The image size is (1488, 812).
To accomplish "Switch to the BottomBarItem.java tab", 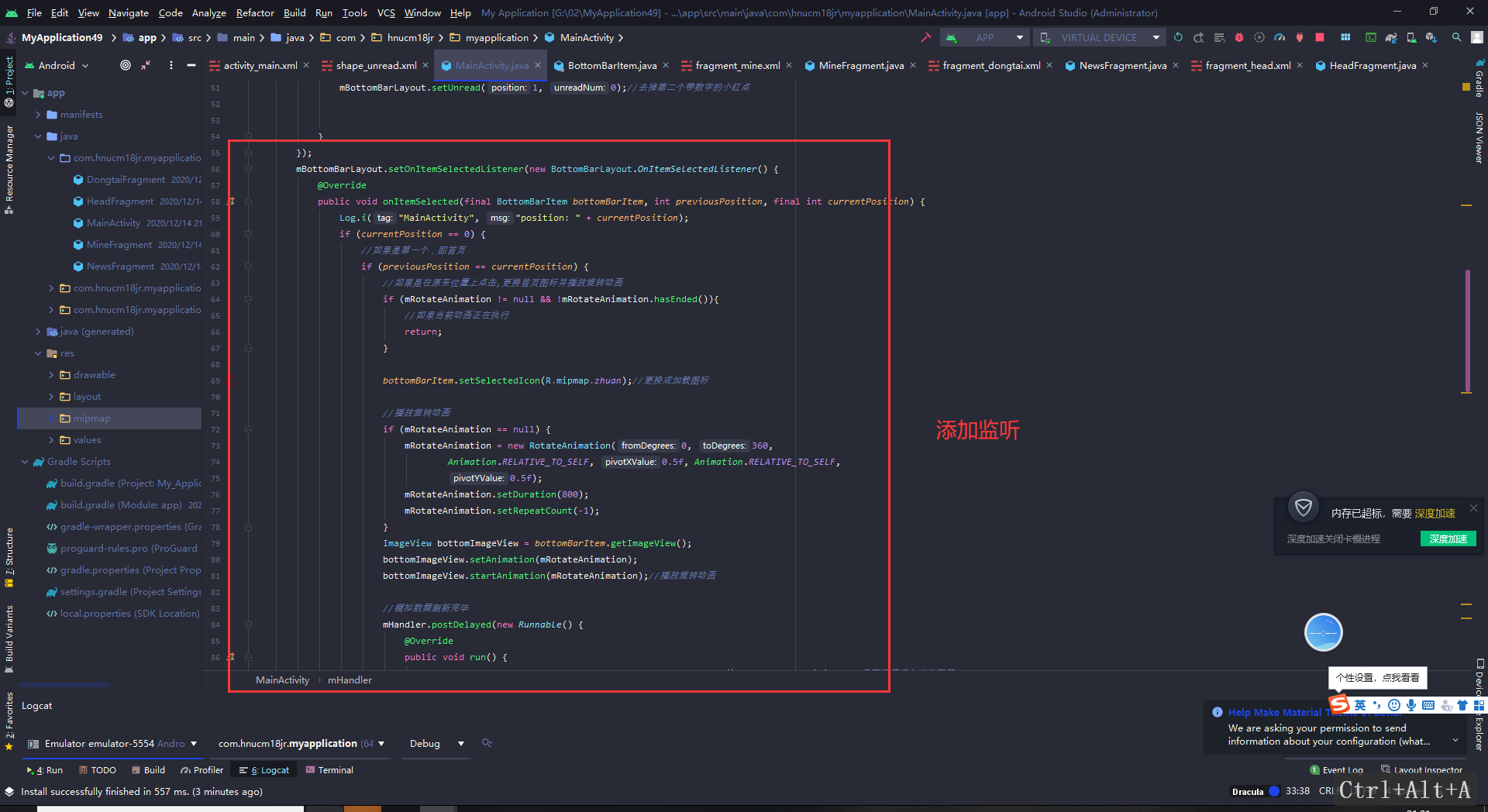I will tap(611, 66).
